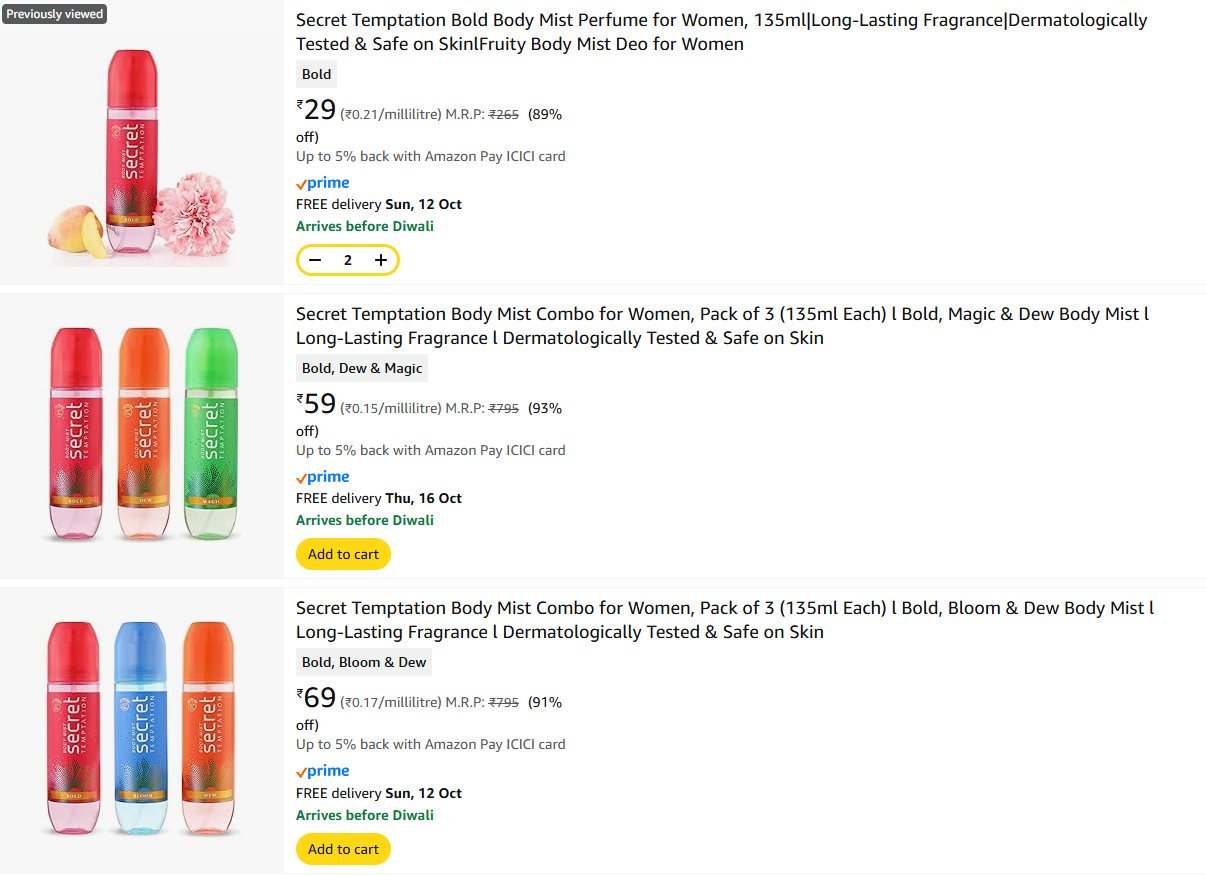Select the Bold, Bloom & Dew variant tag

click(364, 662)
